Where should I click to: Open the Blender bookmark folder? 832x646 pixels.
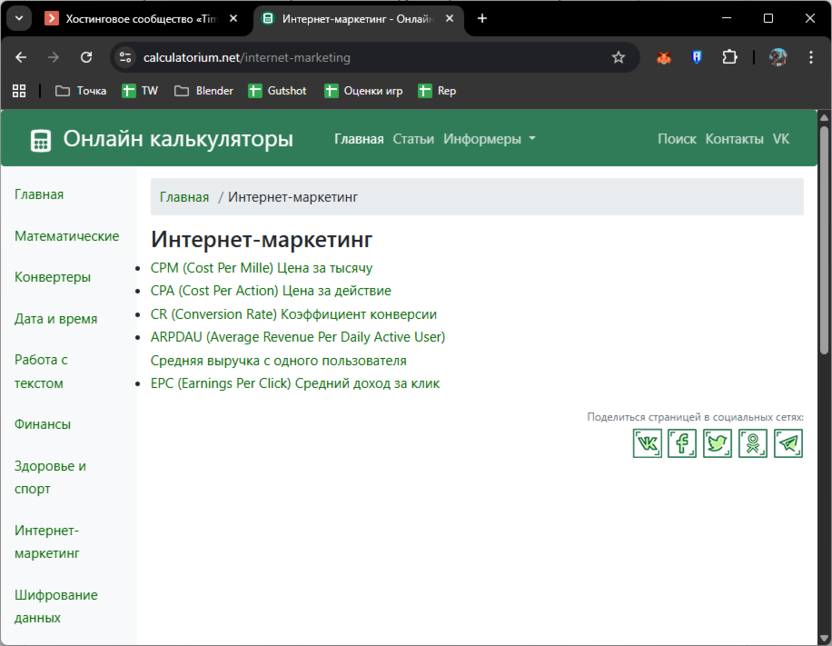point(203,90)
